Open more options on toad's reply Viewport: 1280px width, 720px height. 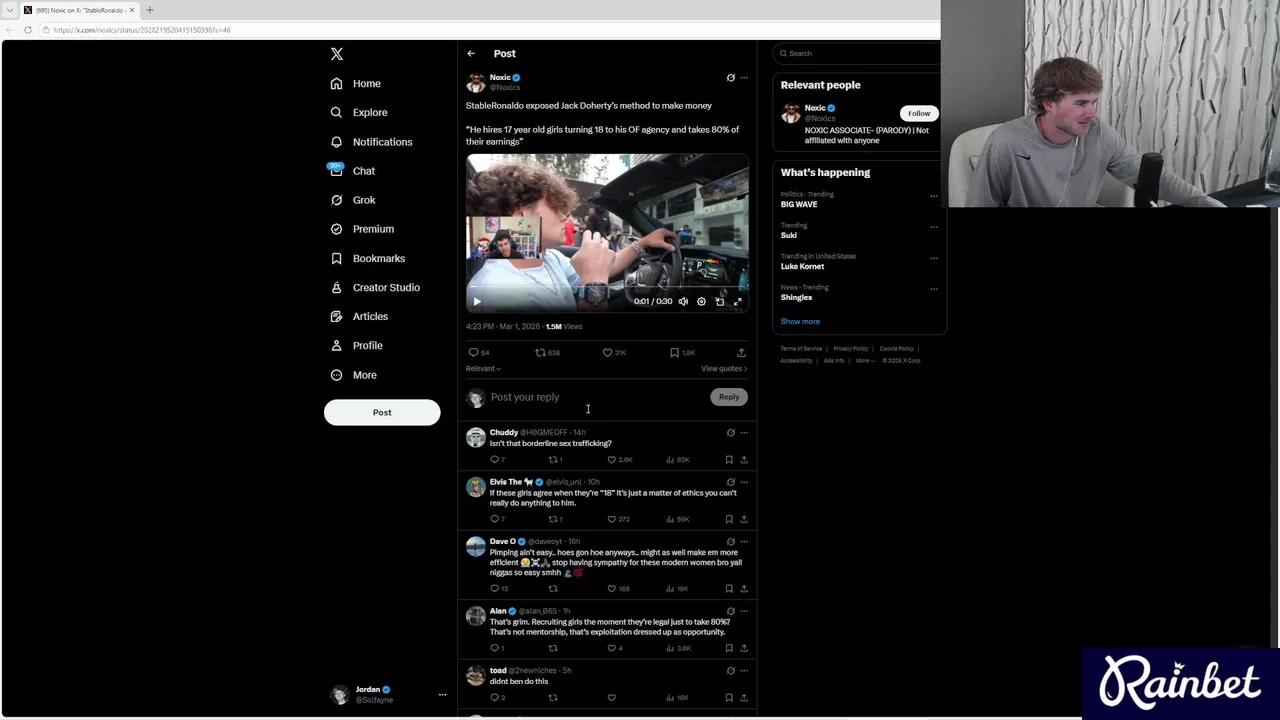pos(743,671)
